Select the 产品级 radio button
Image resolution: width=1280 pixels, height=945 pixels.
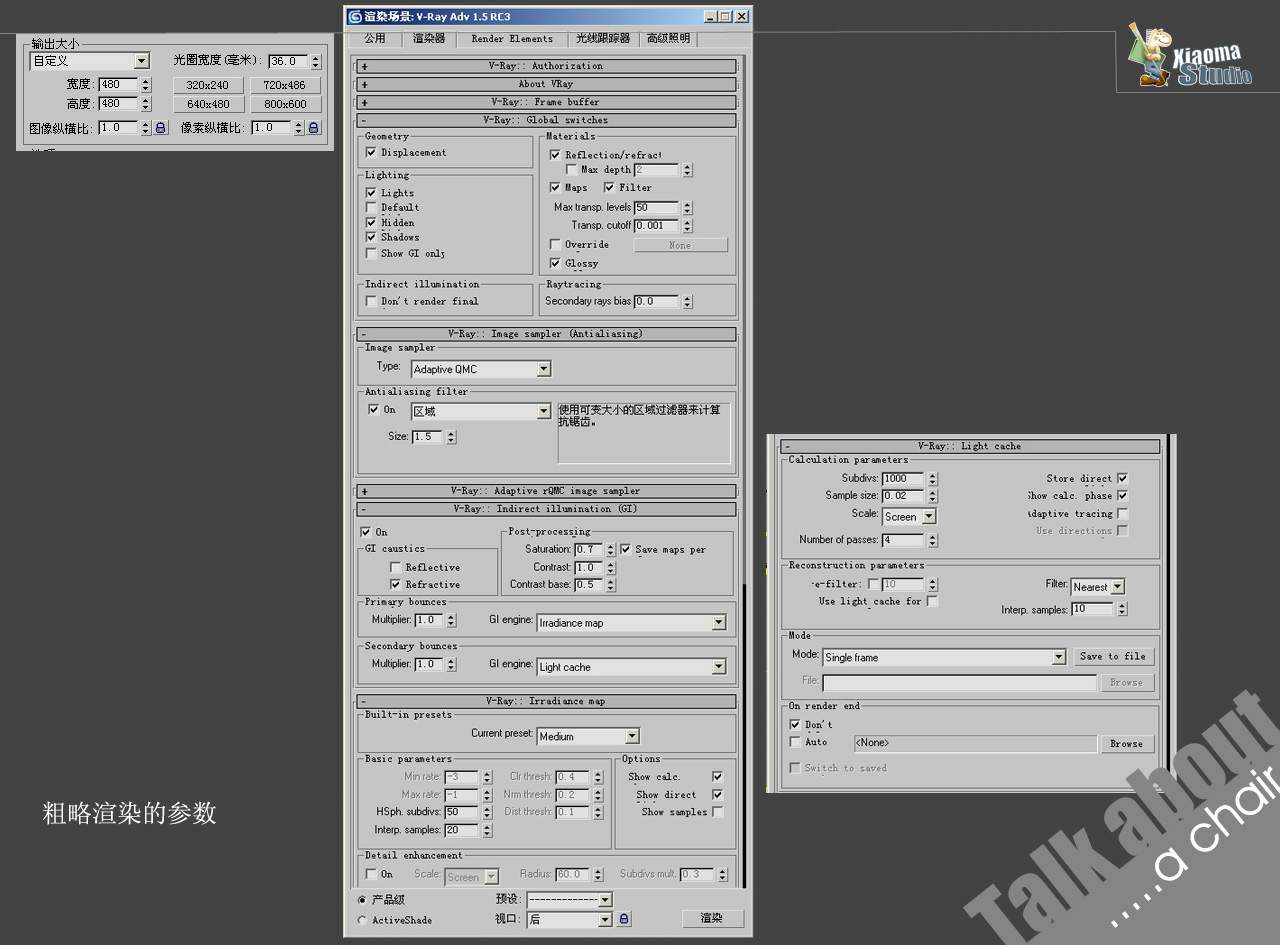pos(362,900)
